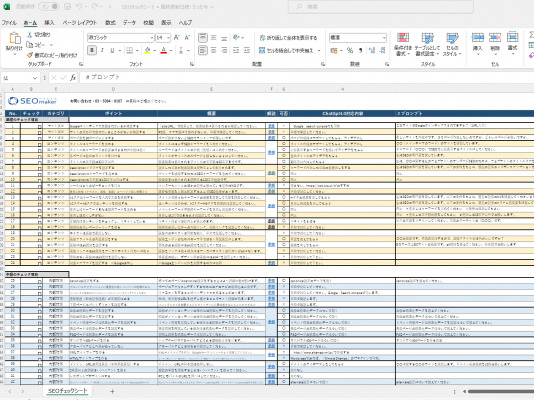Decrease font size with the smaller A icon
534x400 pixels.
tap(187, 37)
